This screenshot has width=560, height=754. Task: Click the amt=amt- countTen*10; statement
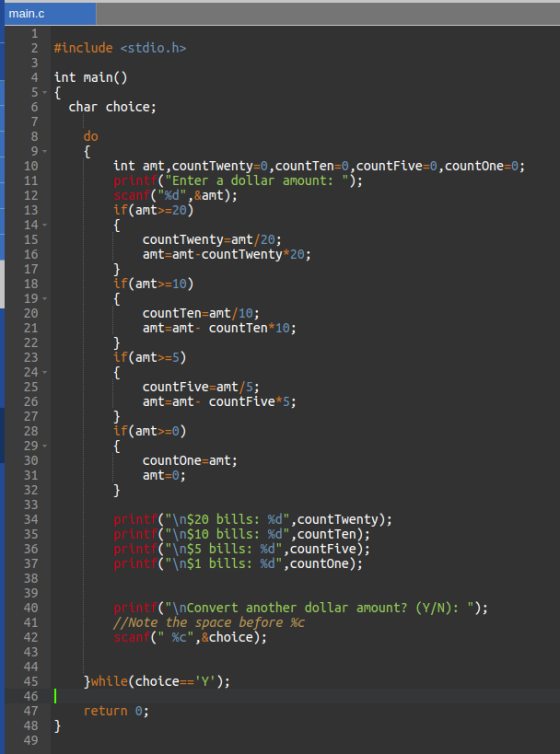[219, 328]
